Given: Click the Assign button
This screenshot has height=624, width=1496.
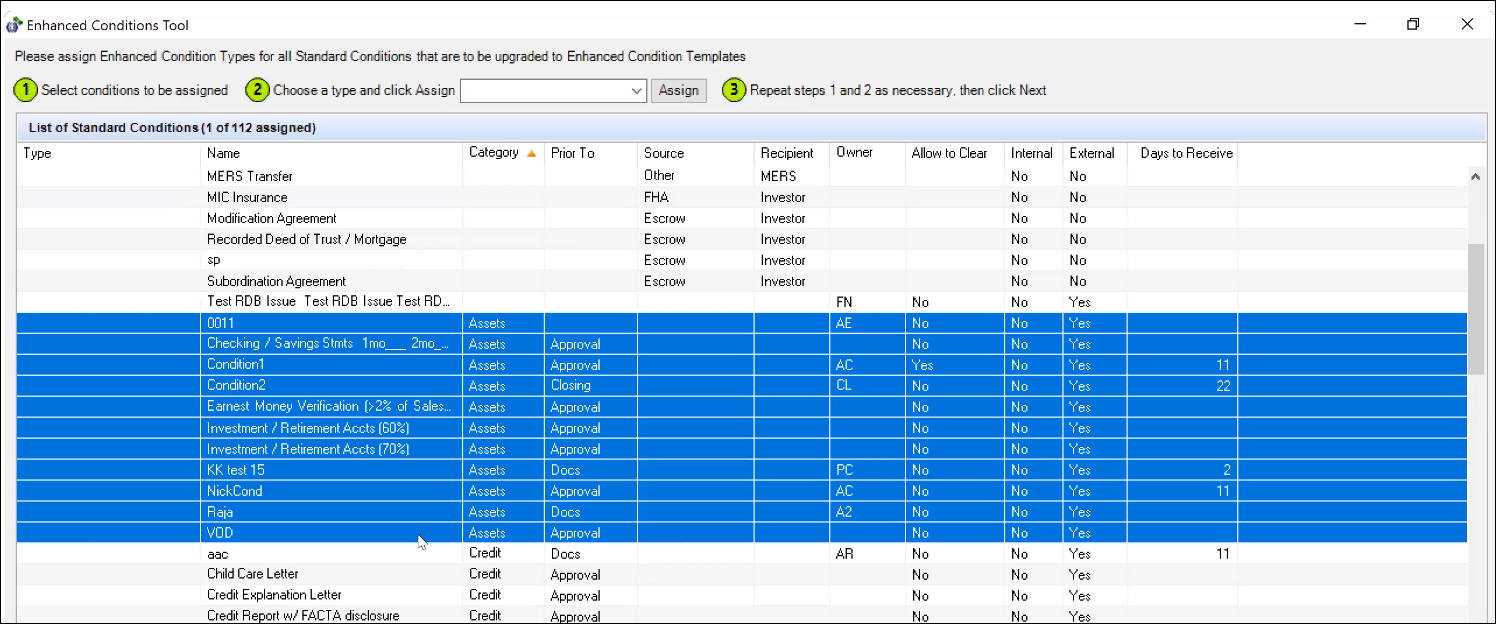Looking at the screenshot, I should click(x=679, y=91).
